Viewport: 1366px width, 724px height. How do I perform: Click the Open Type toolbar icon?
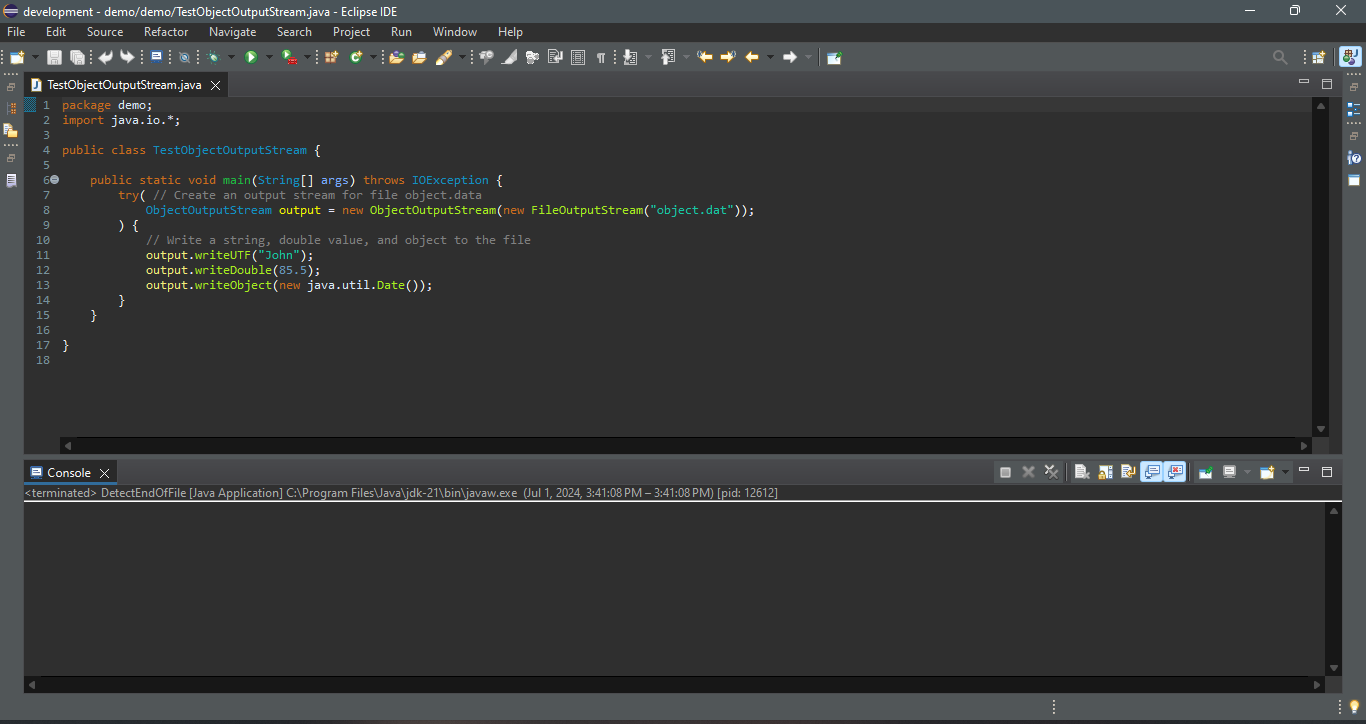pos(396,57)
